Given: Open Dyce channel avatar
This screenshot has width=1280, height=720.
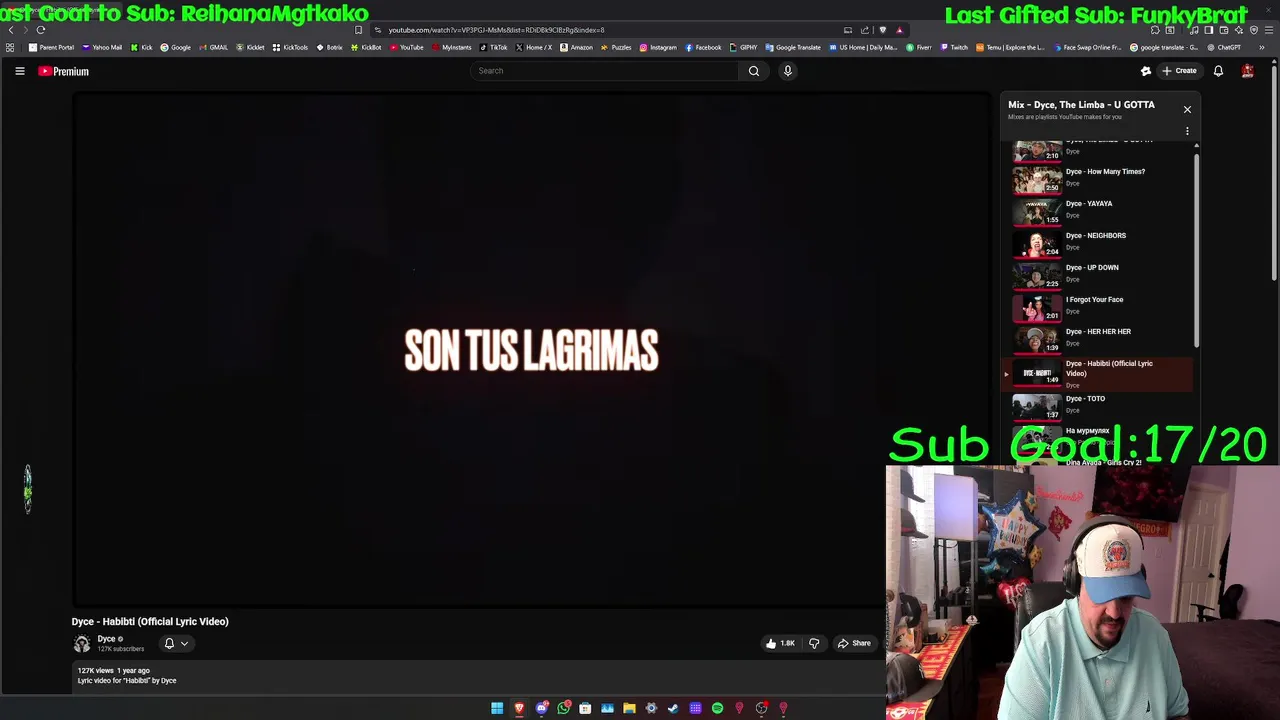Looking at the screenshot, I should 82,644.
